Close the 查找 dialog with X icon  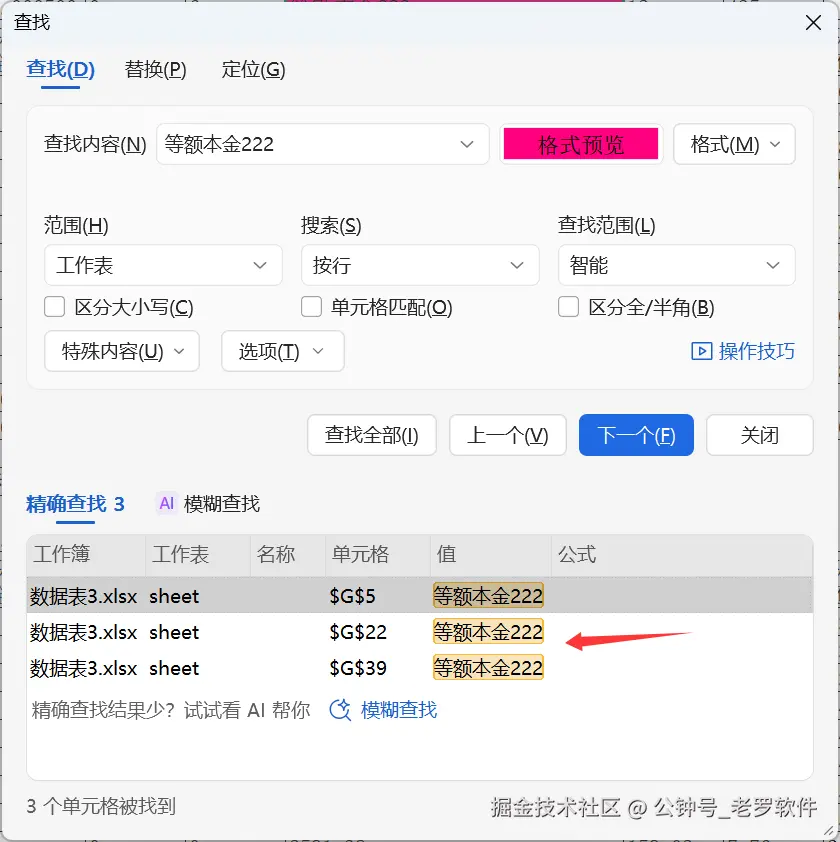tap(813, 23)
